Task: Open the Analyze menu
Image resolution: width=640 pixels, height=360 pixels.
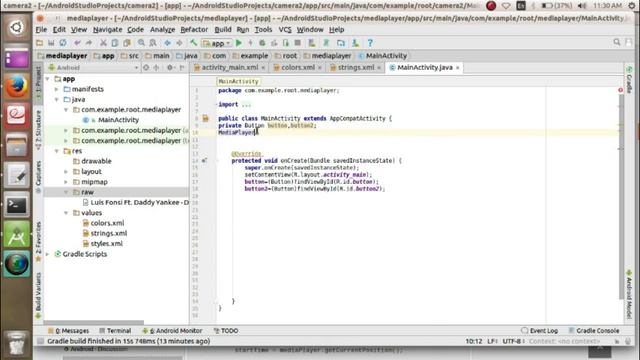Action: 162,29
